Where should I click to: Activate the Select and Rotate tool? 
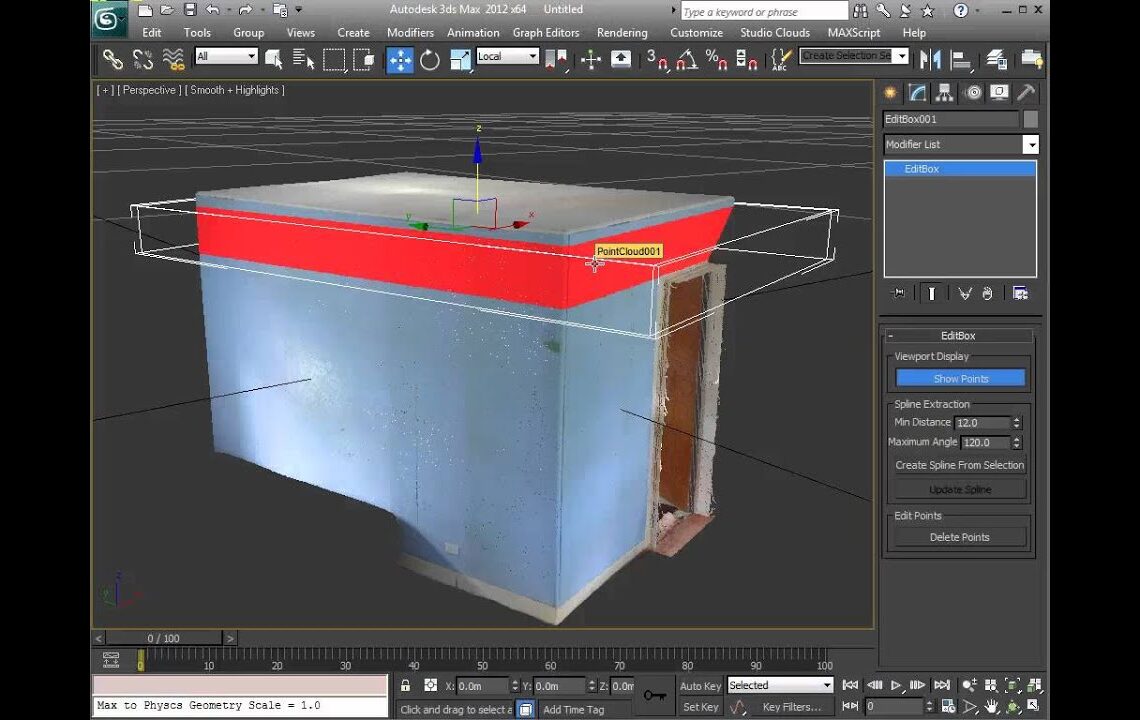pos(430,60)
